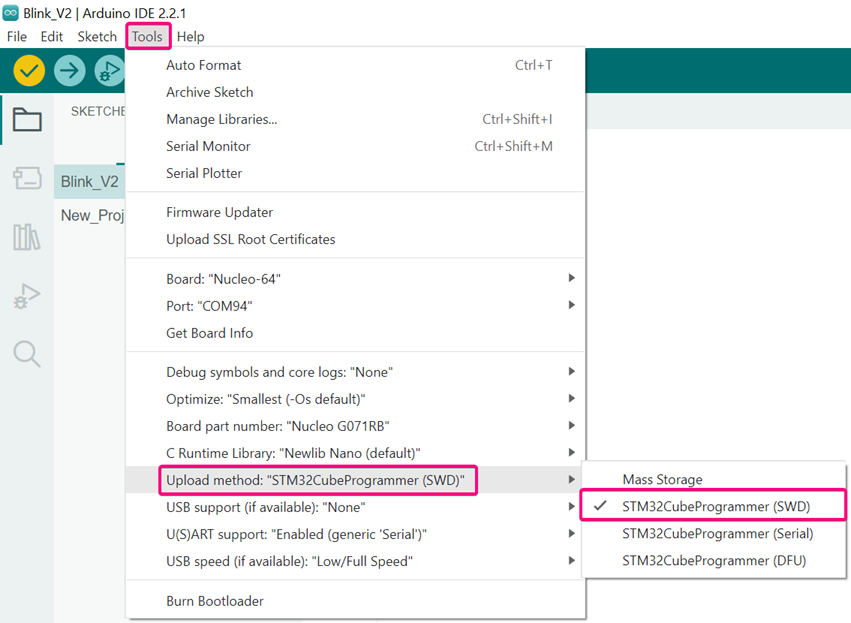851x623 pixels.
Task: Open the Boards Manager sidebar icon
Action: point(27,179)
